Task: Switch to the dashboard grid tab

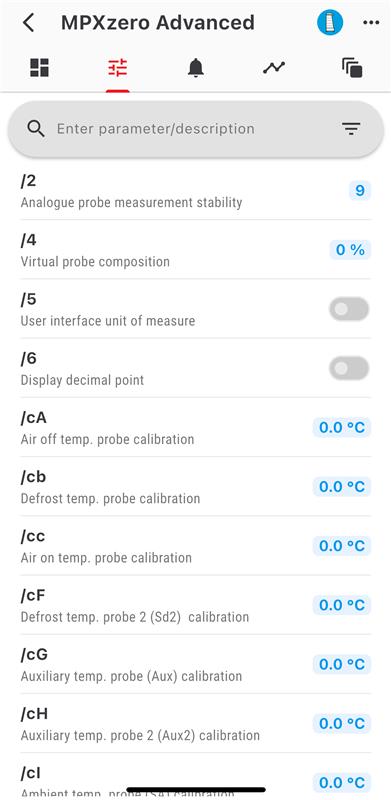Action: click(39, 67)
